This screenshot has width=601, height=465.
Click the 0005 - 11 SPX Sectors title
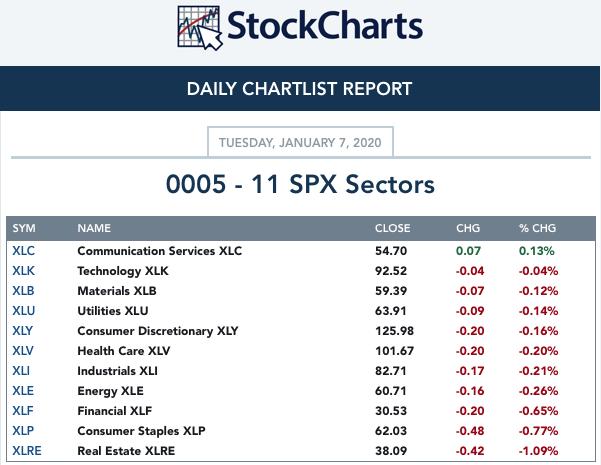point(300,184)
